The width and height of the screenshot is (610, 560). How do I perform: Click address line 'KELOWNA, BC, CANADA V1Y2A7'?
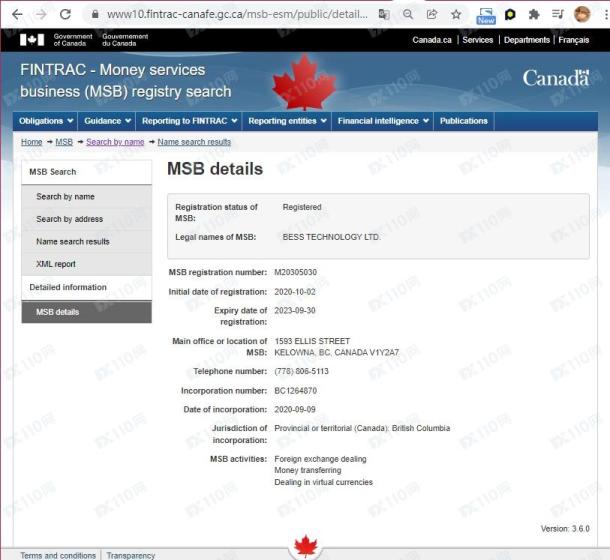pos(337,353)
